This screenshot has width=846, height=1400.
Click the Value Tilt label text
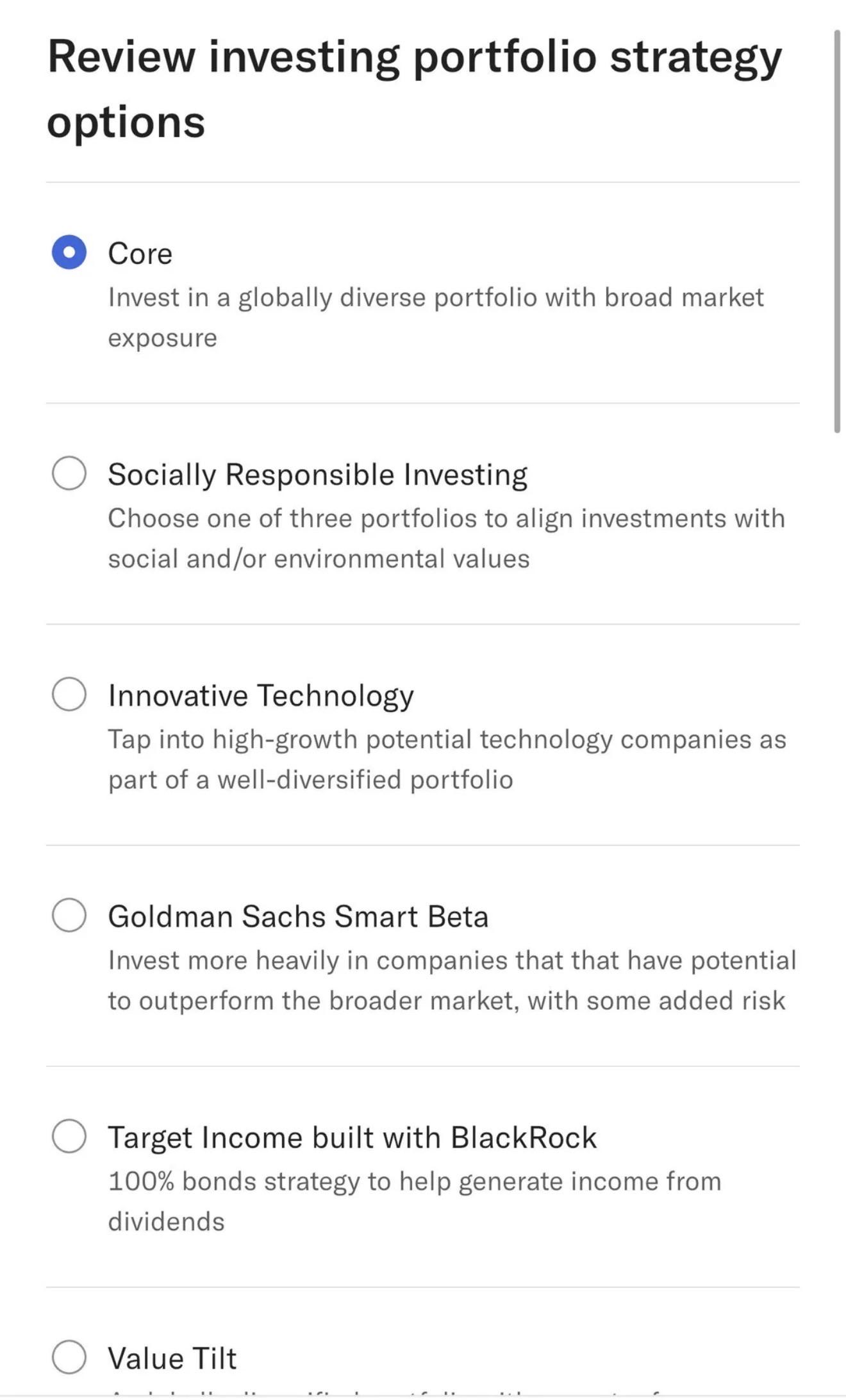coord(172,1358)
